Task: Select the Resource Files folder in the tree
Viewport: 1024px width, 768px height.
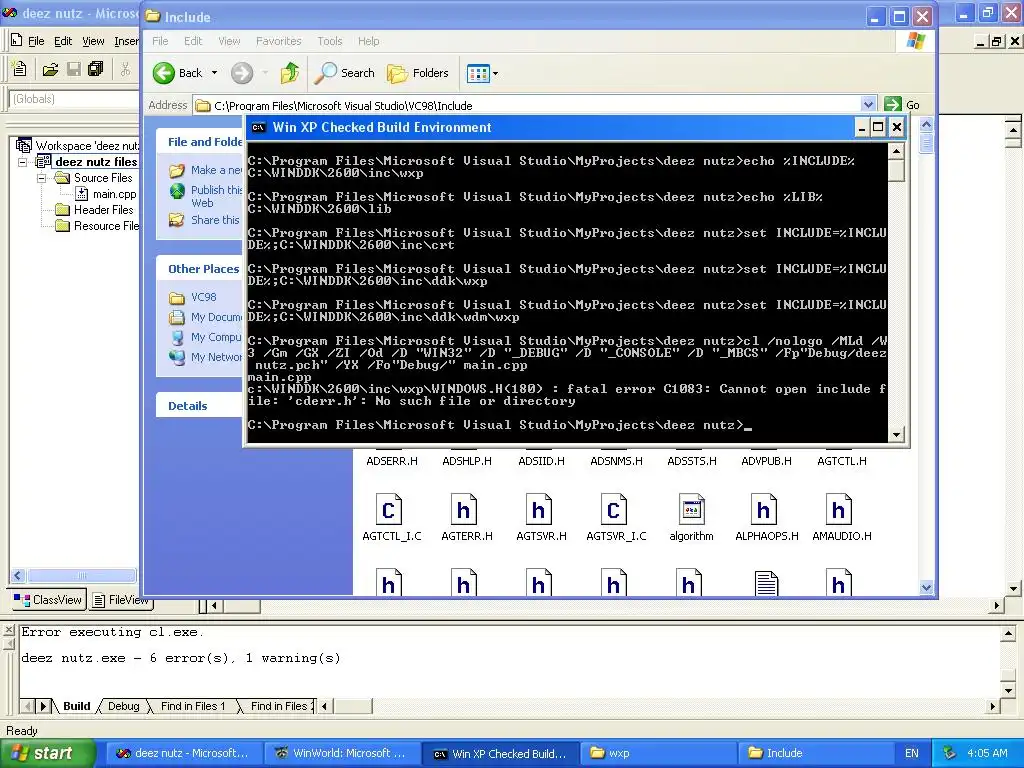Action: (x=106, y=226)
